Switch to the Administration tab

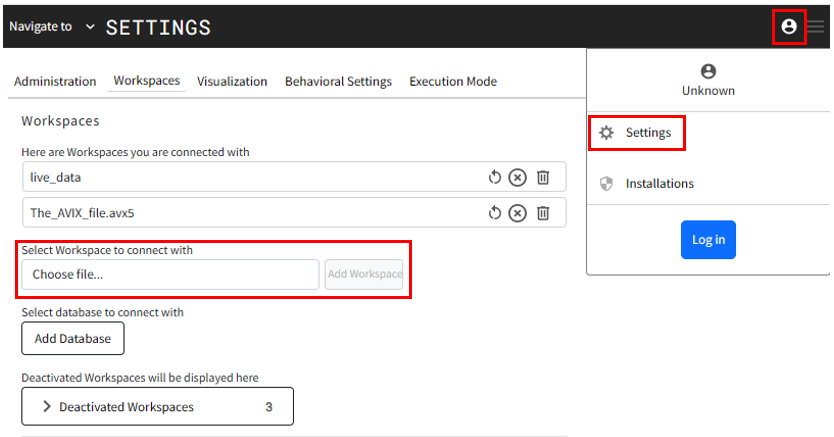[x=55, y=81]
